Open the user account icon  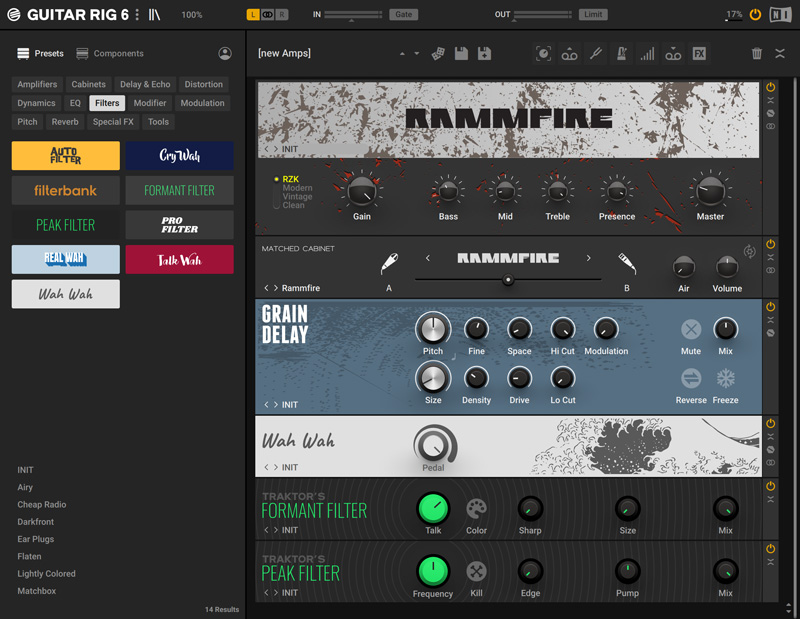225,54
